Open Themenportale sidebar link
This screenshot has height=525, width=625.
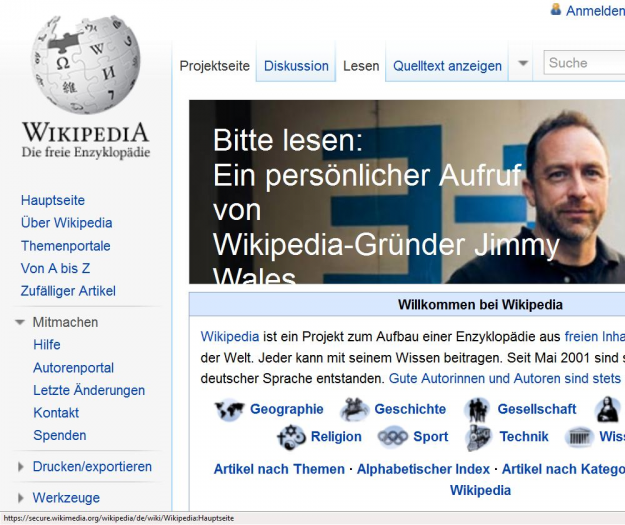click(x=66, y=246)
